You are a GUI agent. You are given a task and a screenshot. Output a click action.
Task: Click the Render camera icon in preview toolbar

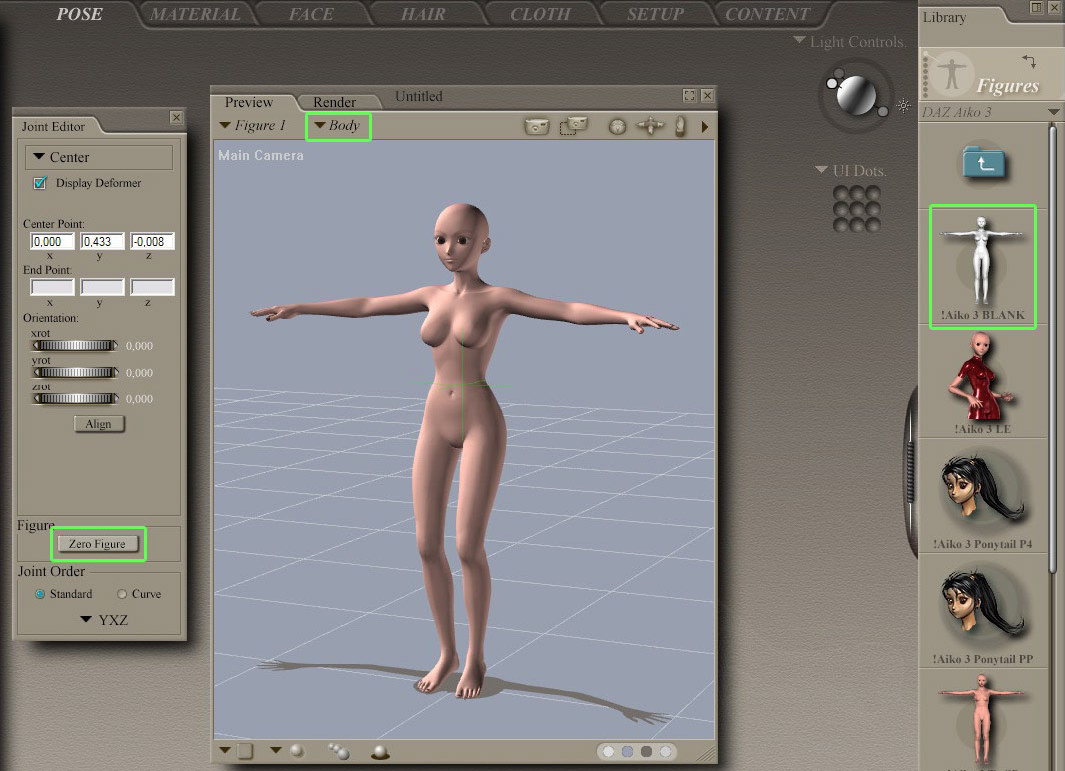[x=537, y=126]
